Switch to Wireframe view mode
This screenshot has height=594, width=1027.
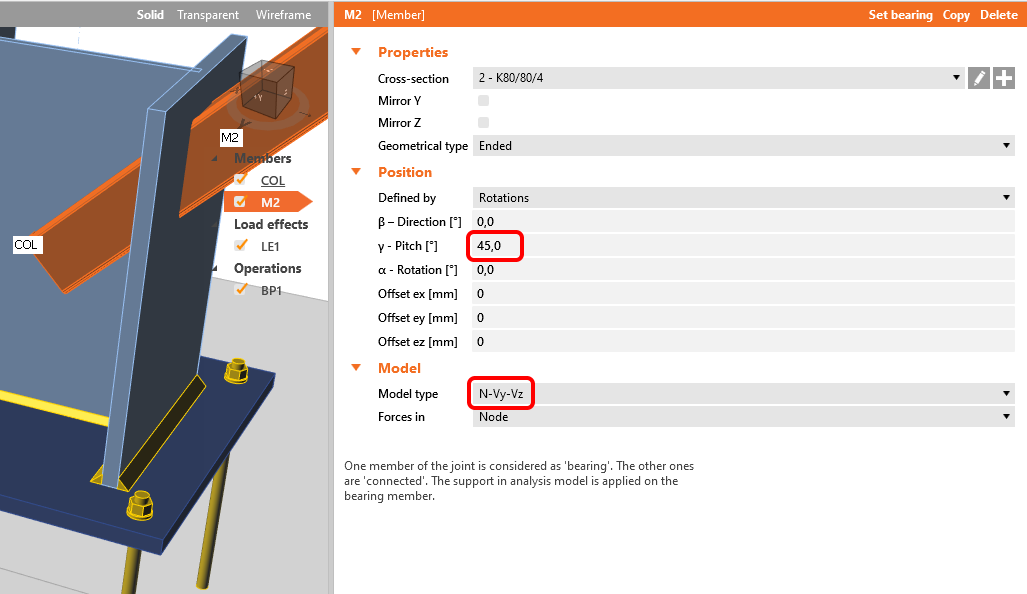pyautogui.click(x=283, y=14)
